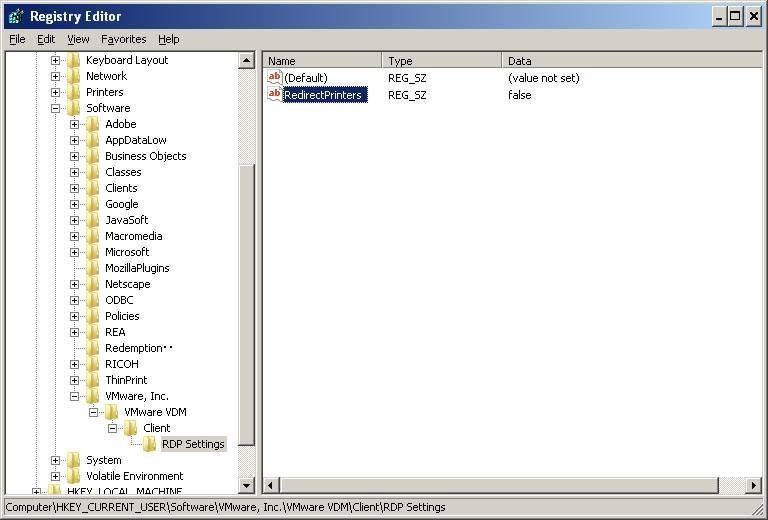Click the Network folder icon
Viewport: 768px width, 520px height.
pos(74,76)
